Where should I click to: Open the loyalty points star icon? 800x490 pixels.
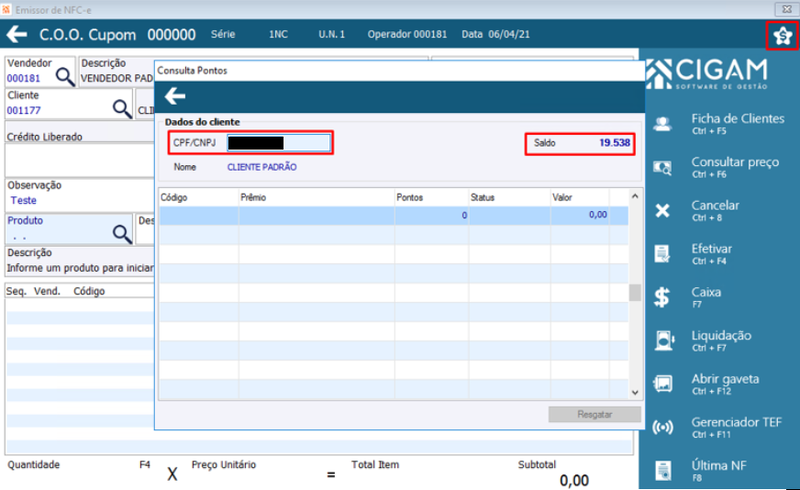pyautogui.click(x=782, y=35)
